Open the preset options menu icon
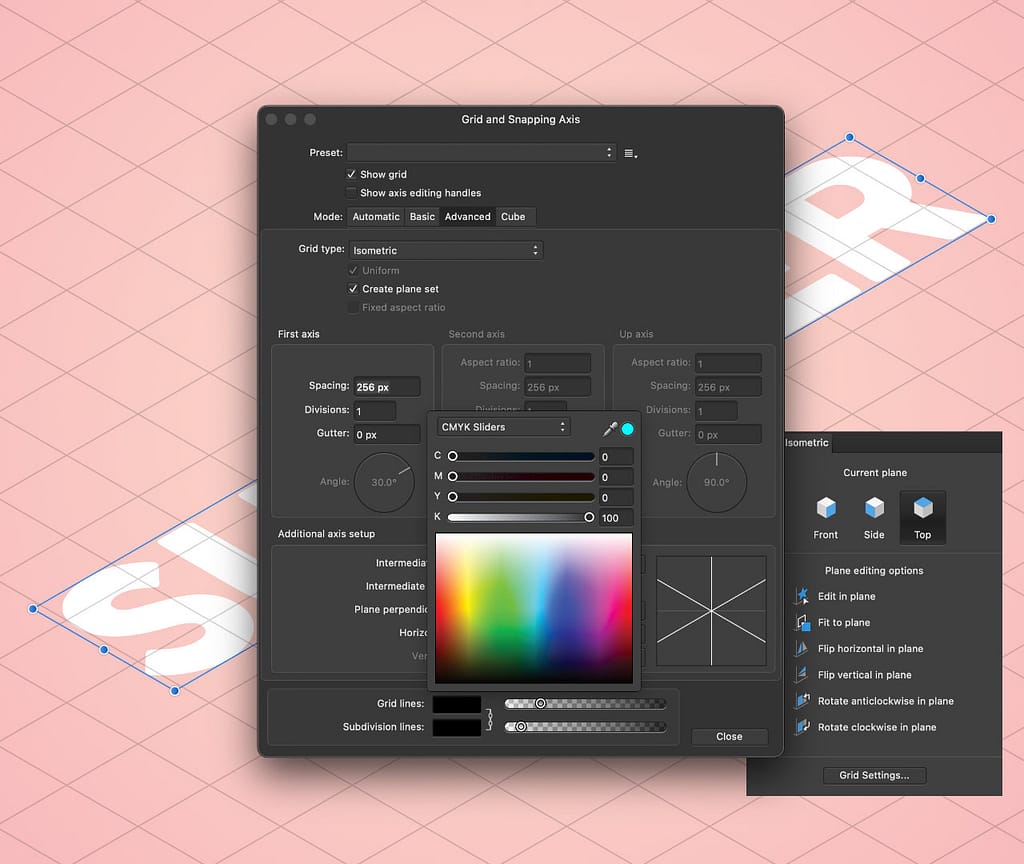This screenshot has height=864, width=1024. pos(630,153)
